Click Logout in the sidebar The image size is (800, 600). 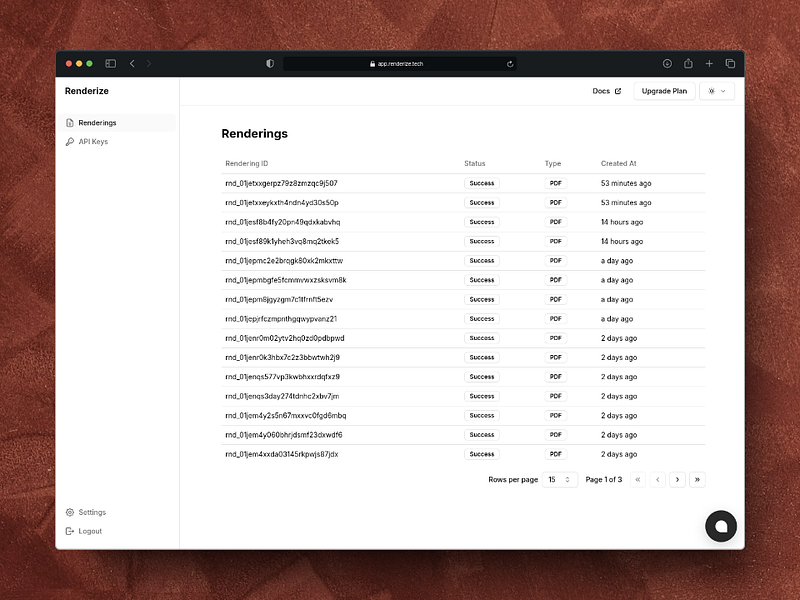tap(84, 531)
